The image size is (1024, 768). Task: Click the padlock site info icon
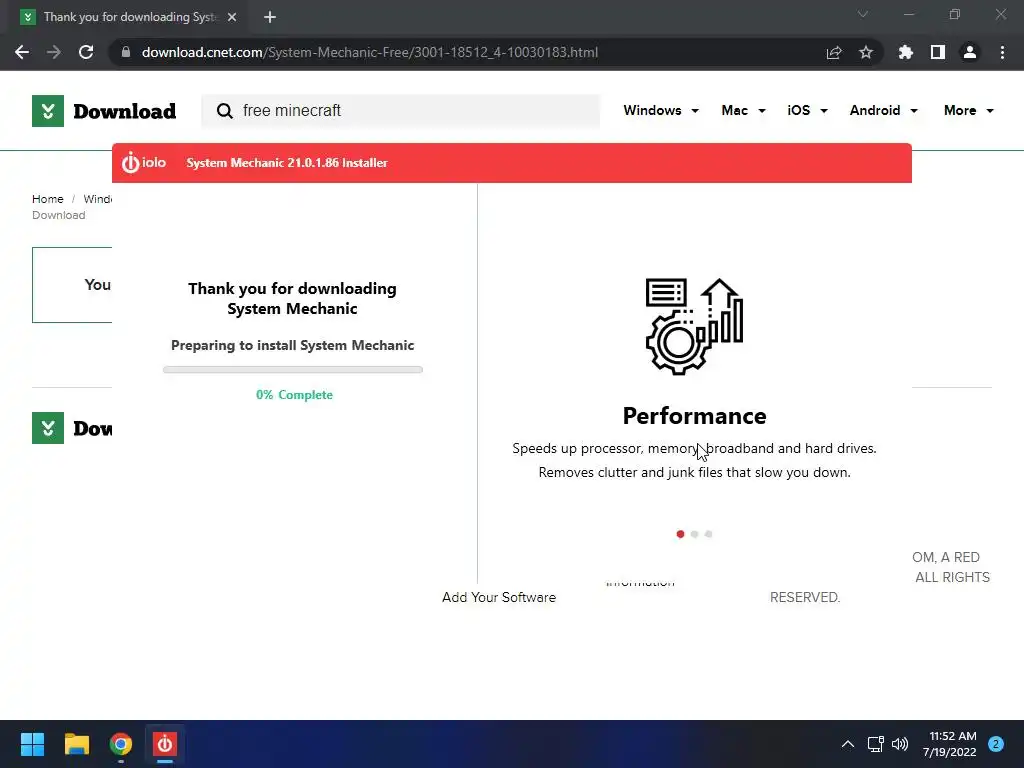coord(125,52)
